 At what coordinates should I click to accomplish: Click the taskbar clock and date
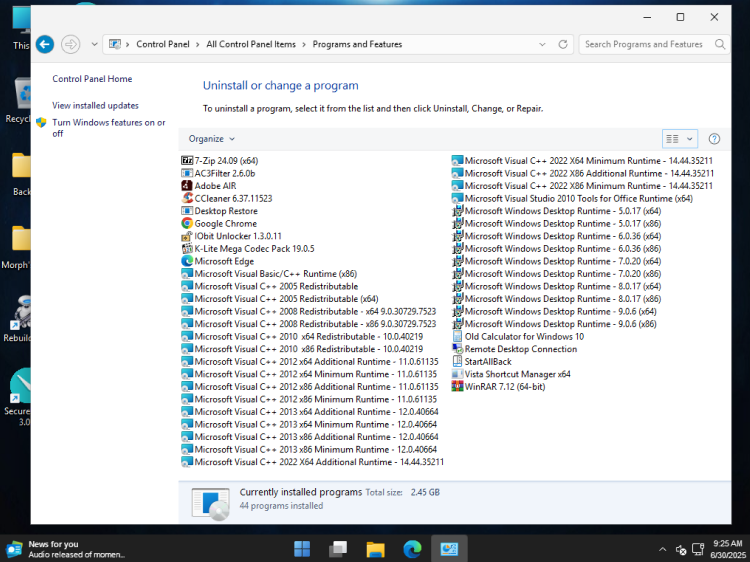click(x=728, y=549)
